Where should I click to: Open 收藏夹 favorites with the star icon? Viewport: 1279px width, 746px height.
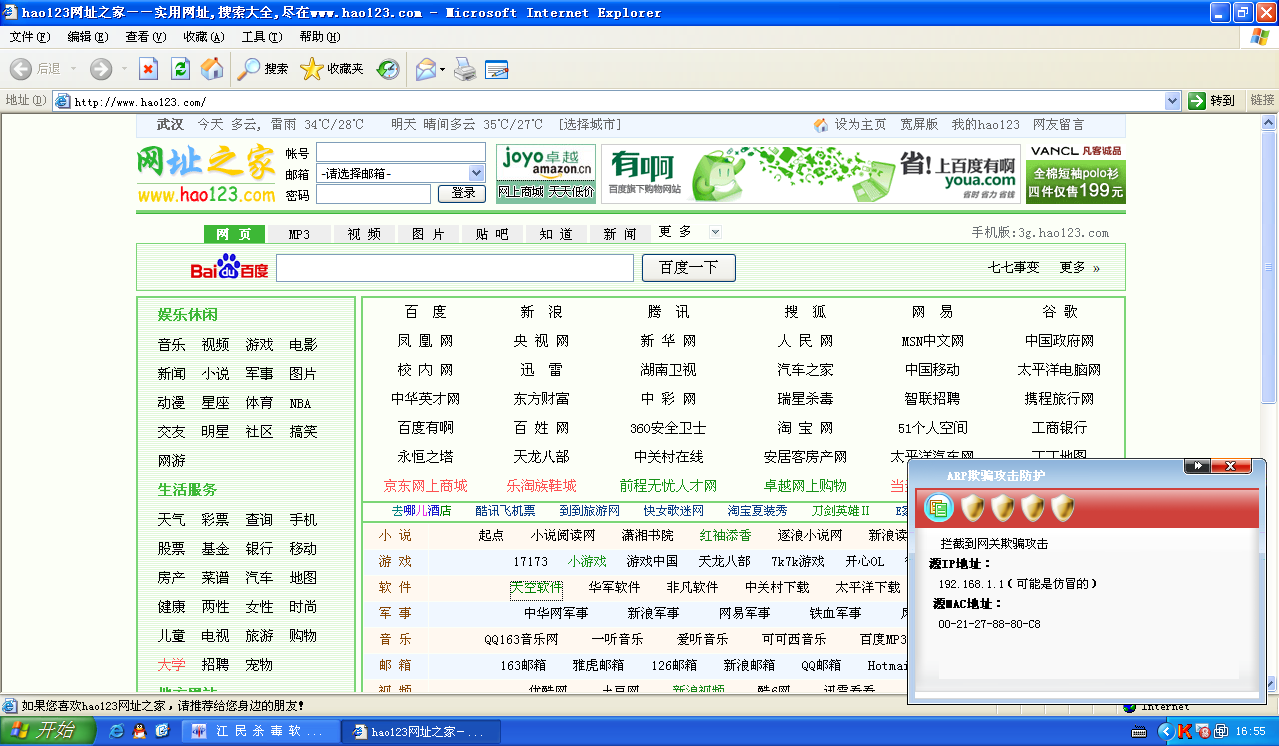tap(332, 69)
